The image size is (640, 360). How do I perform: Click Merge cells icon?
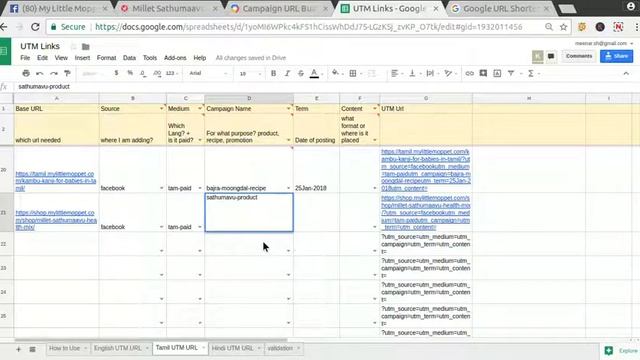click(x=372, y=73)
